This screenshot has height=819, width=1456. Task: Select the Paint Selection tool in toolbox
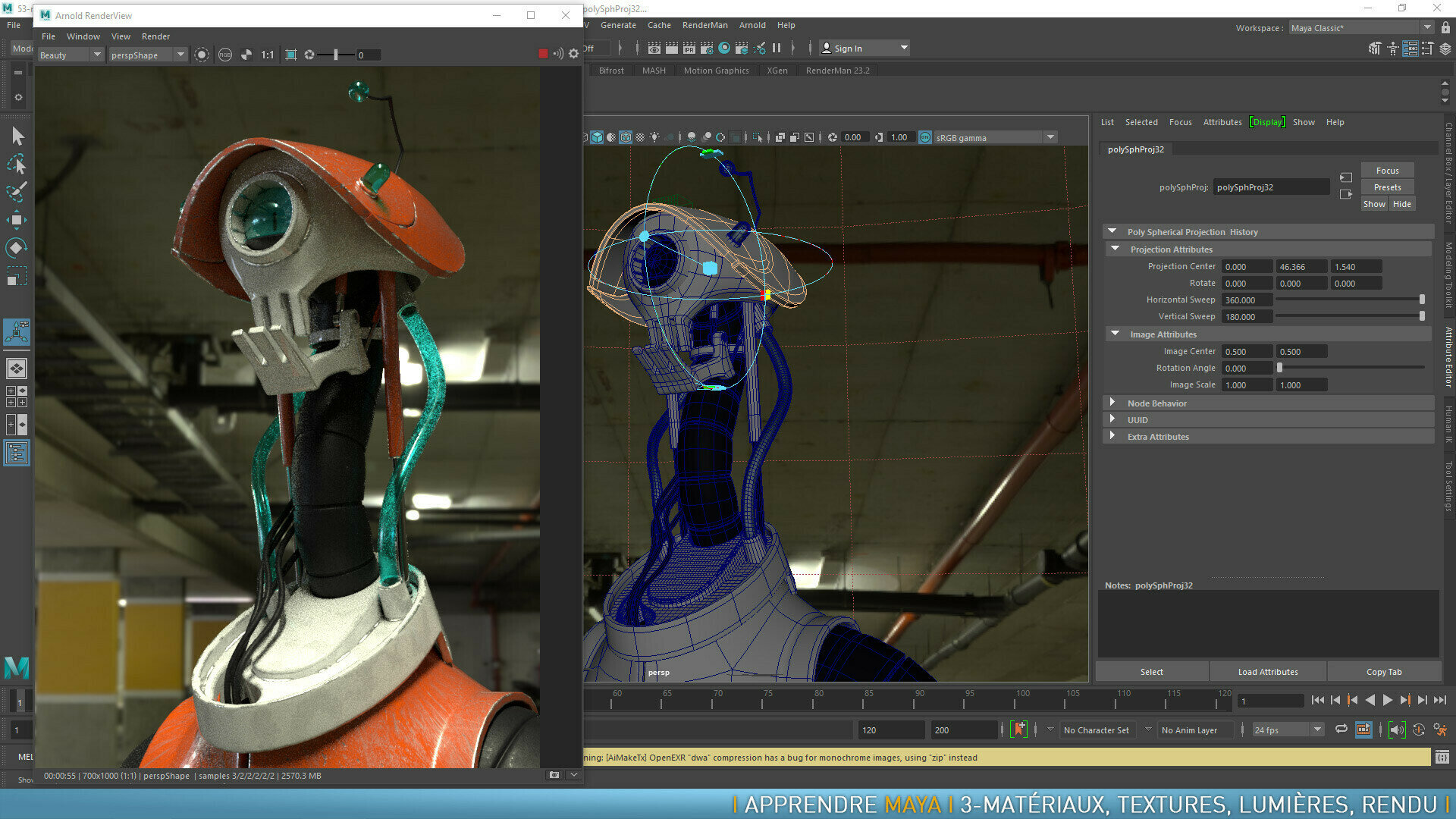17,192
